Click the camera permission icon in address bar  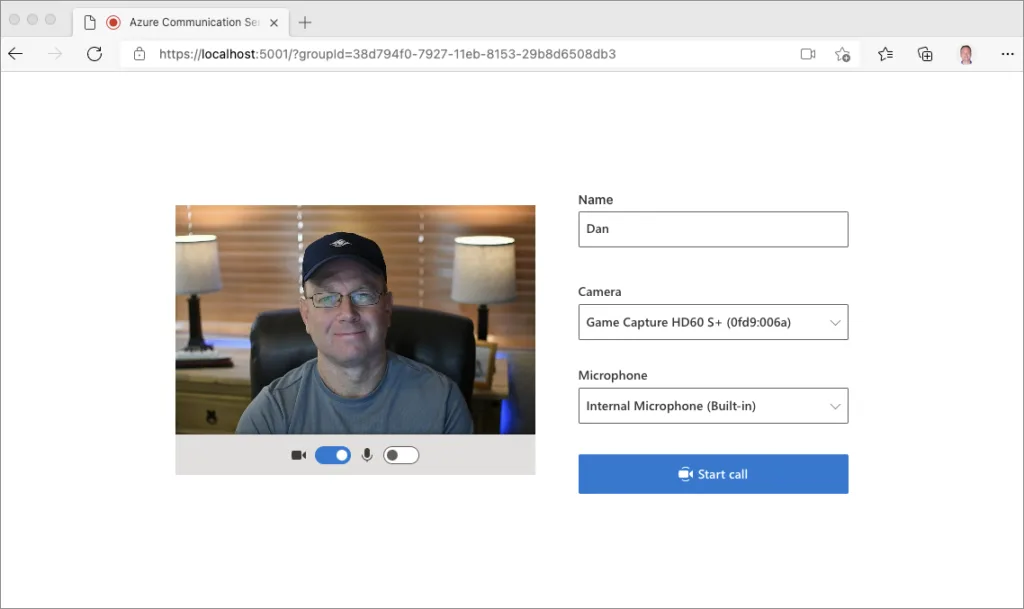[808, 54]
